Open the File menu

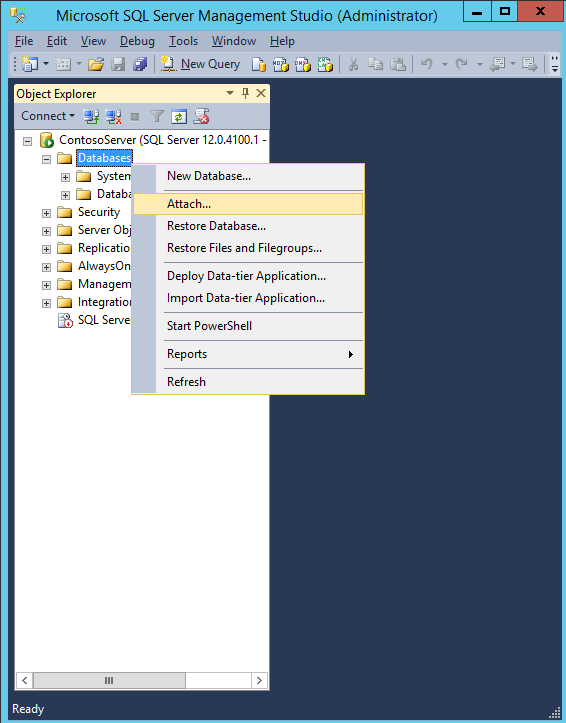[x=24, y=41]
